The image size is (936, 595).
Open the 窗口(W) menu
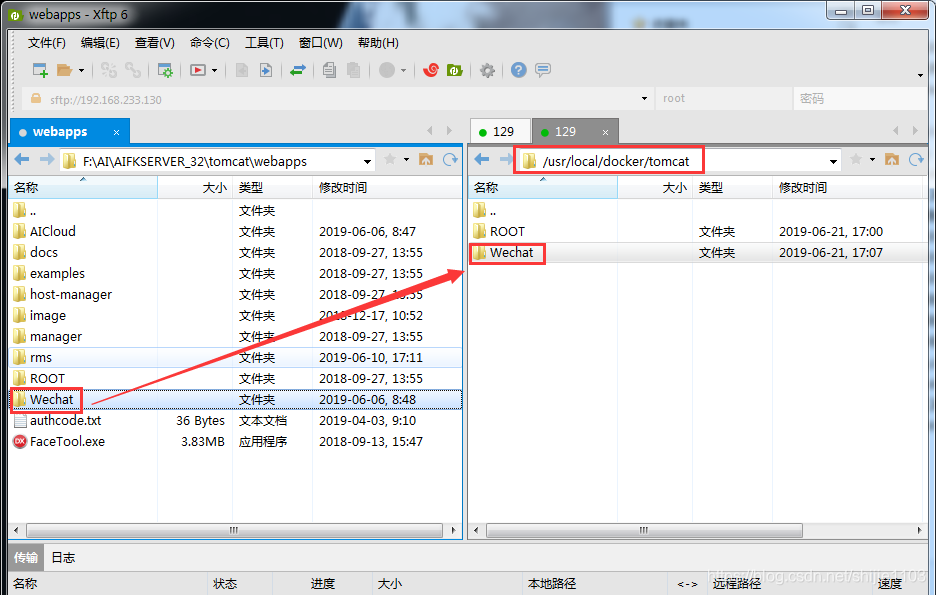321,42
